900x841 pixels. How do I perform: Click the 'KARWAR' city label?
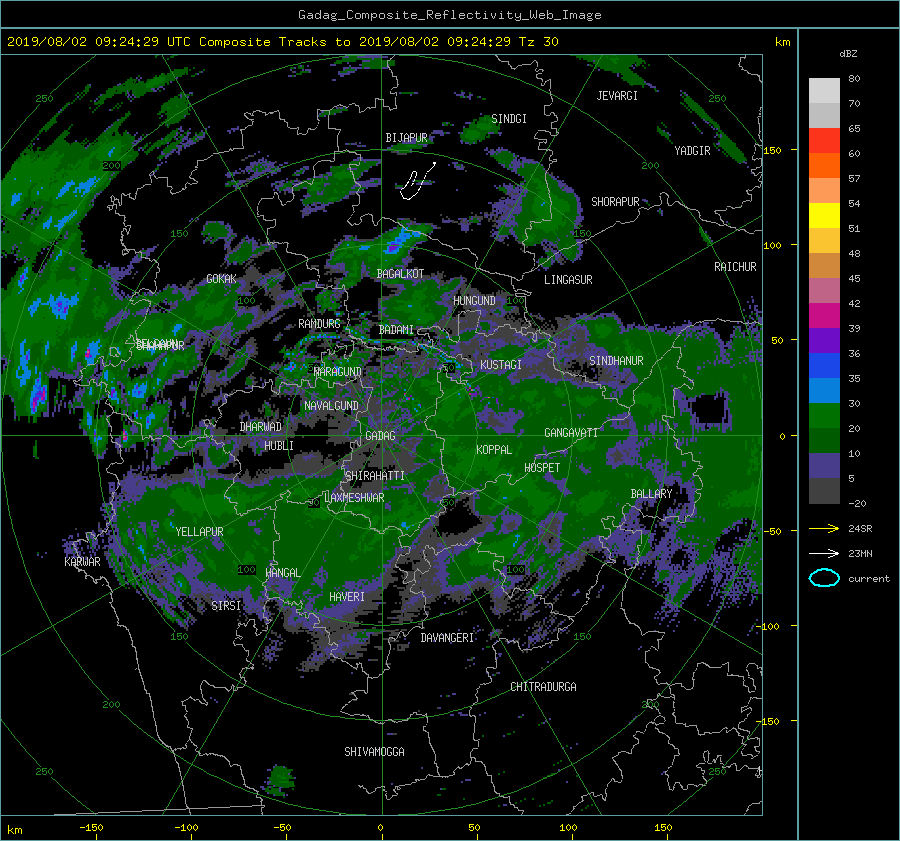pyautogui.click(x=82, y=562)
